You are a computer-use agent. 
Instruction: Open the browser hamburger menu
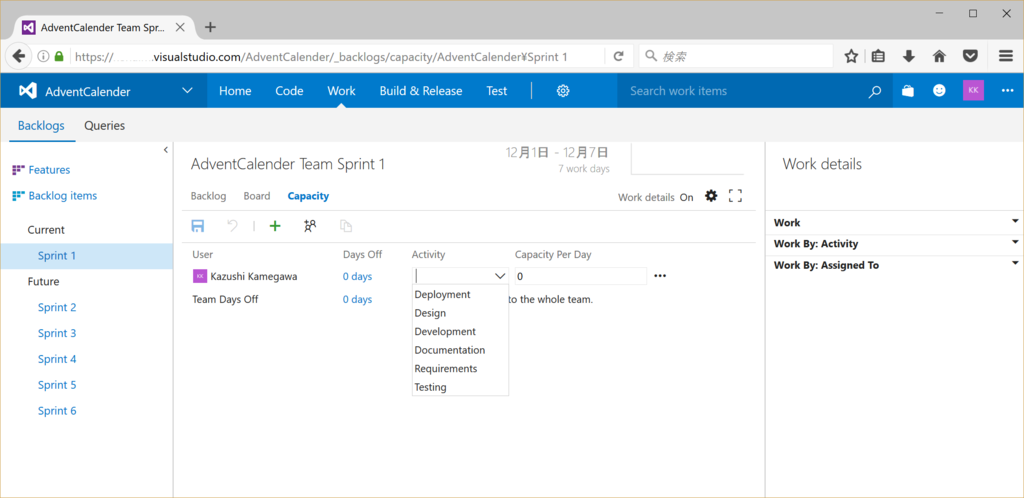(x=1006, y=56)
